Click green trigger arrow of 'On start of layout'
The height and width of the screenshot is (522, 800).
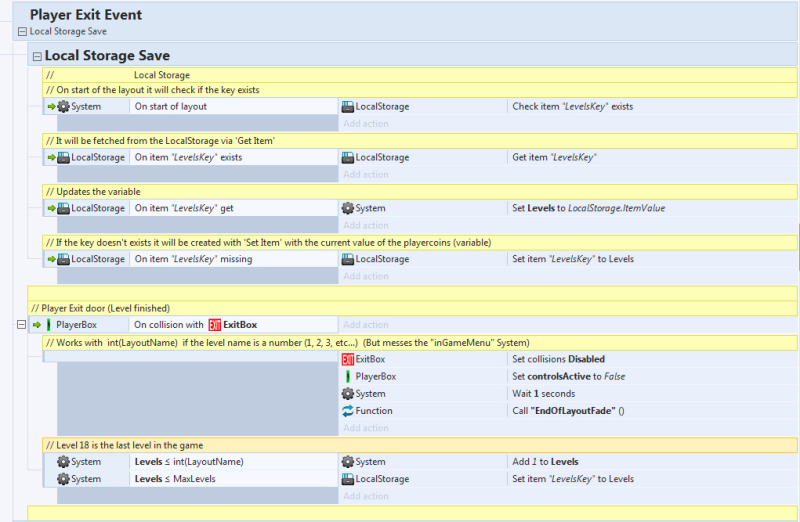(x=51, y=107)
